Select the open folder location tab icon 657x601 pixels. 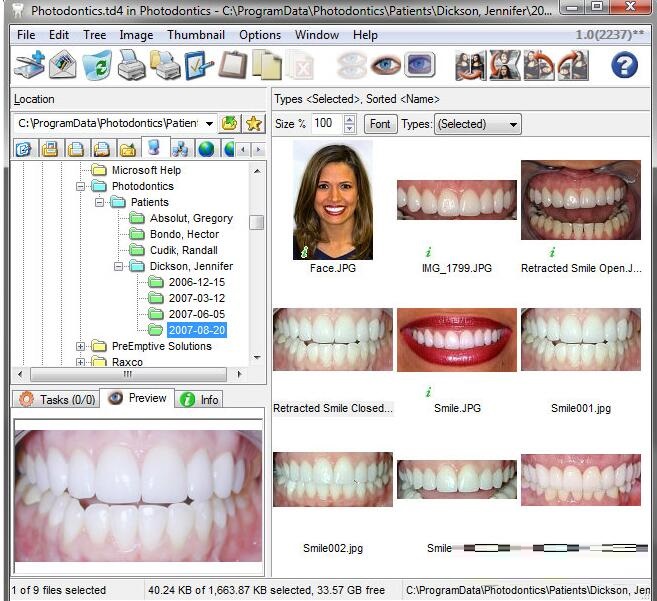[x=128, y=149]
